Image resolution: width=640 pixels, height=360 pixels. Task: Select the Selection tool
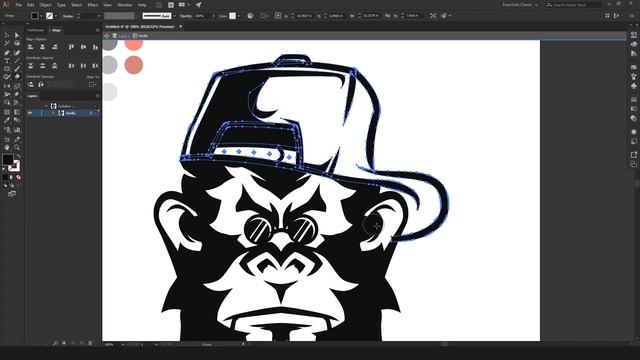tap(7, 35)
